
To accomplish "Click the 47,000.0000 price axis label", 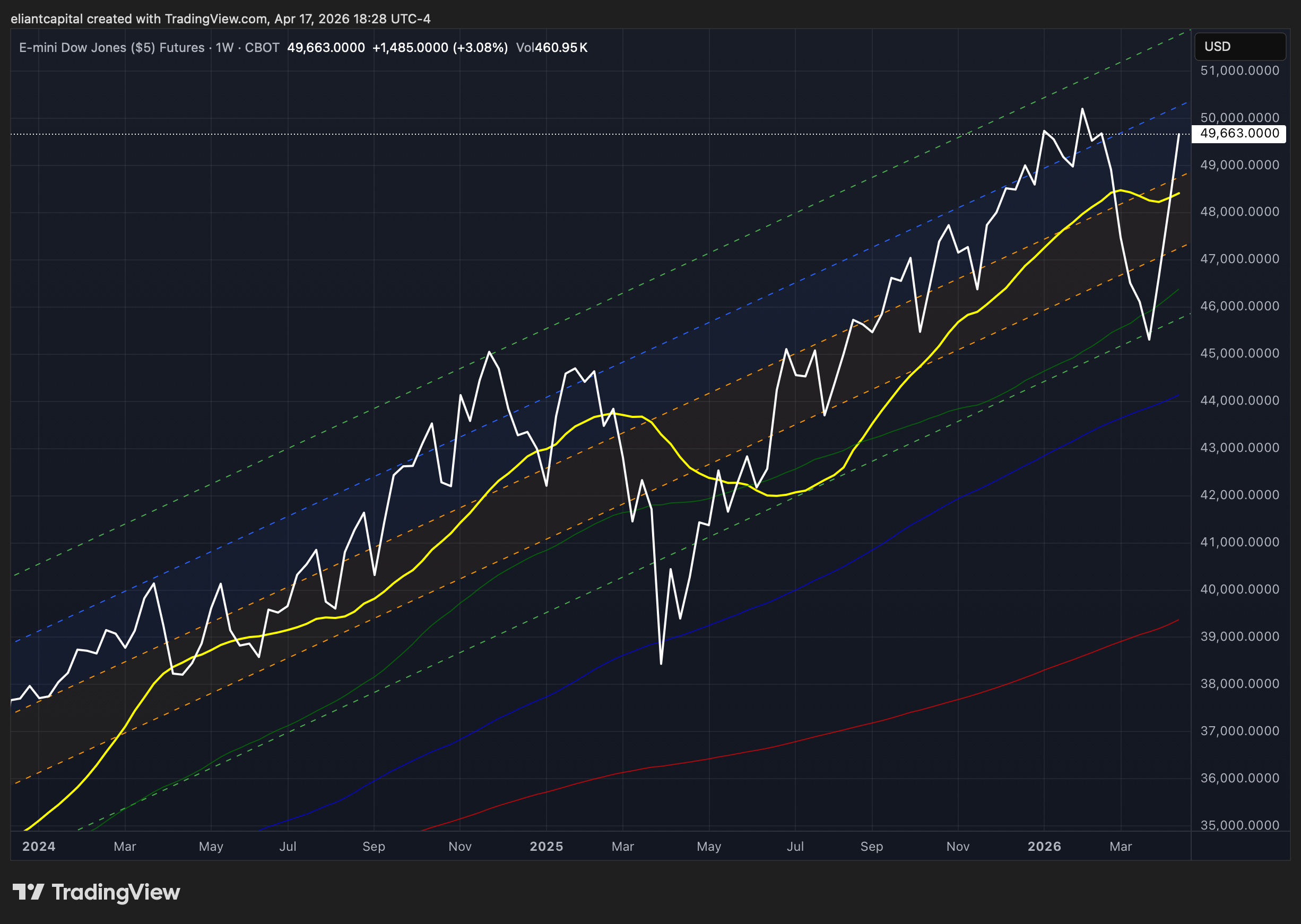I will (x=1239, y=259).
